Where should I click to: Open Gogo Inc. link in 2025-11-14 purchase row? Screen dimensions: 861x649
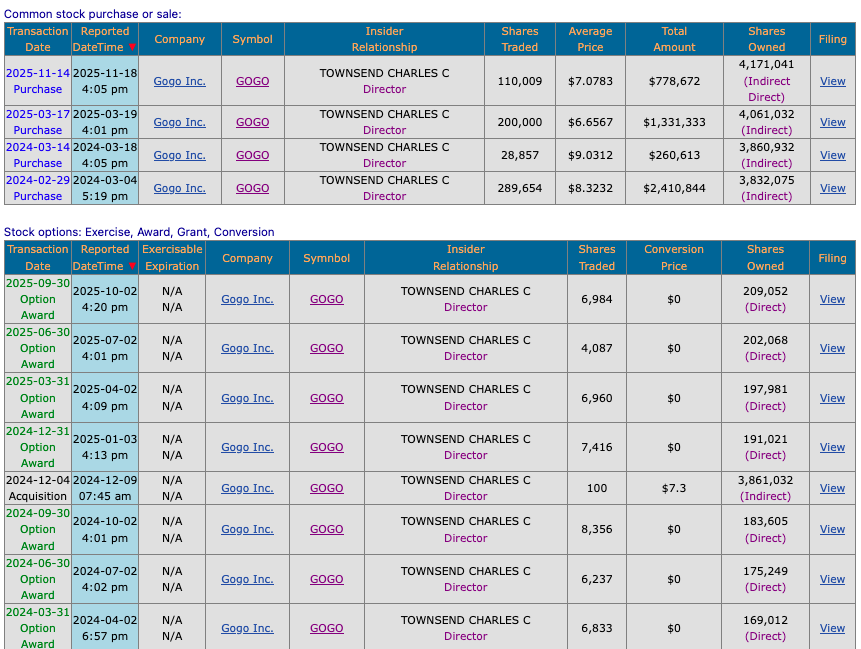(x=180, y=81)
